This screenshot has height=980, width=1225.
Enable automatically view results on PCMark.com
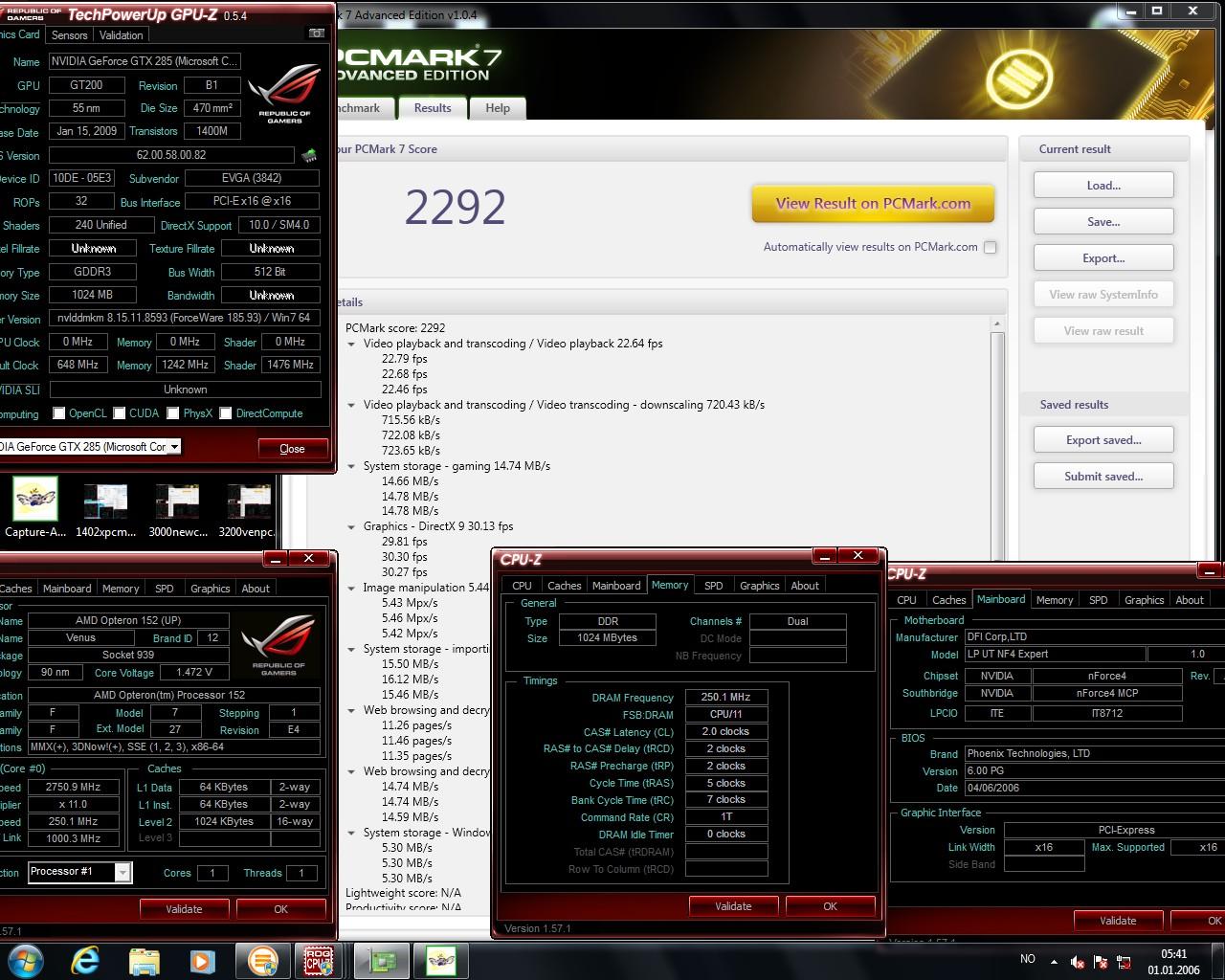(991, 247)
